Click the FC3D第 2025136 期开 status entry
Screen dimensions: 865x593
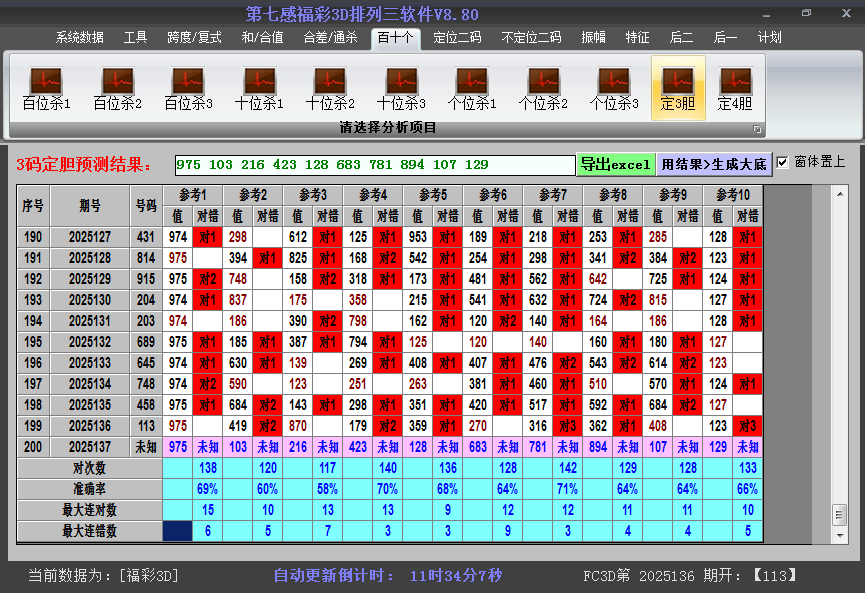click(690, 576)
